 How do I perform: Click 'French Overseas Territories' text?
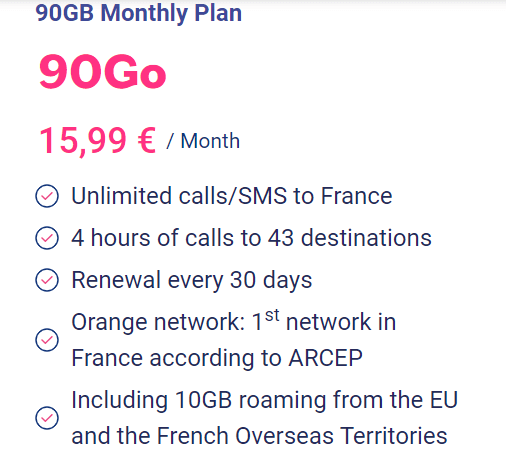click(302, 436)
